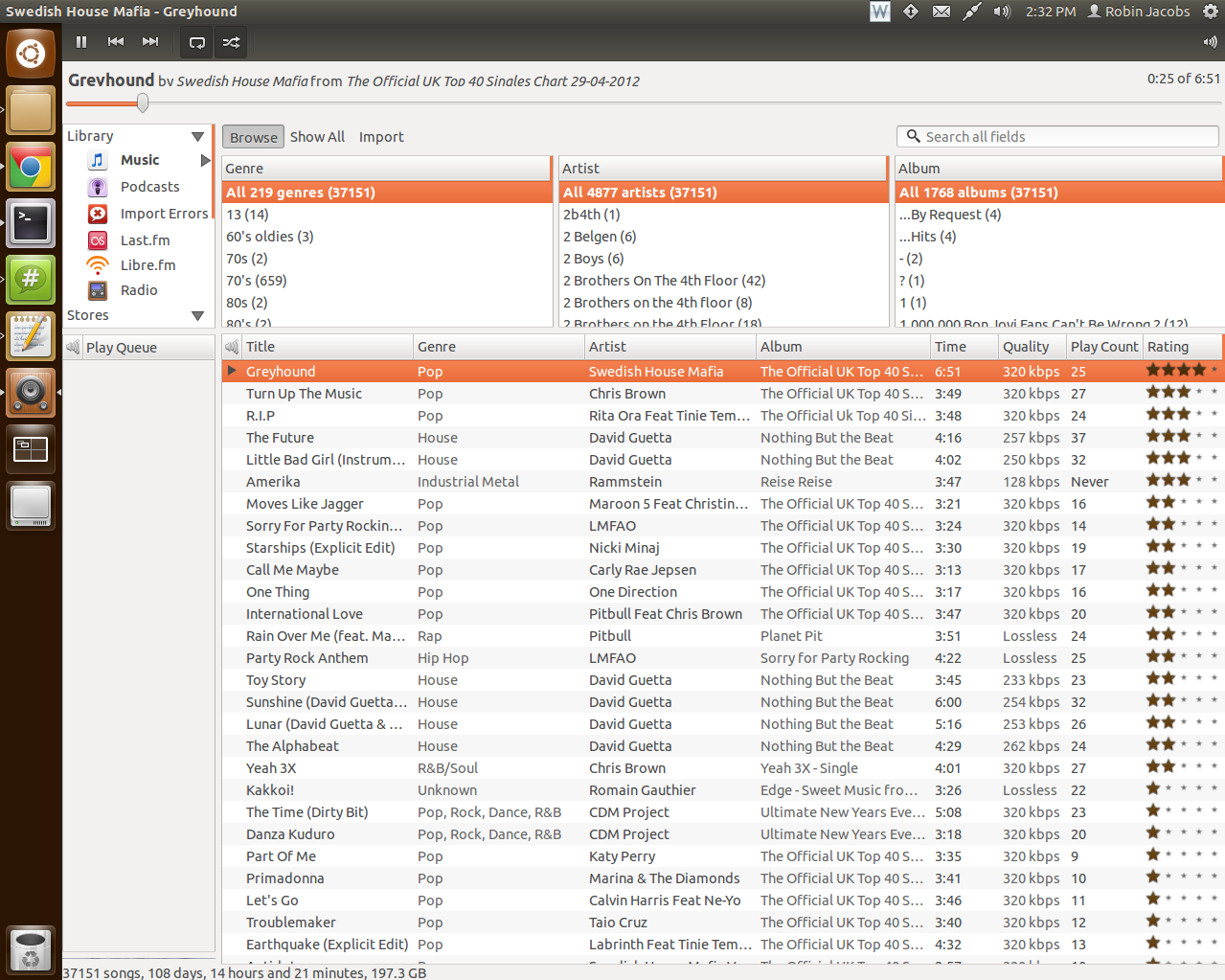Select the song Party Rock Anthem

tap(723, 658)
